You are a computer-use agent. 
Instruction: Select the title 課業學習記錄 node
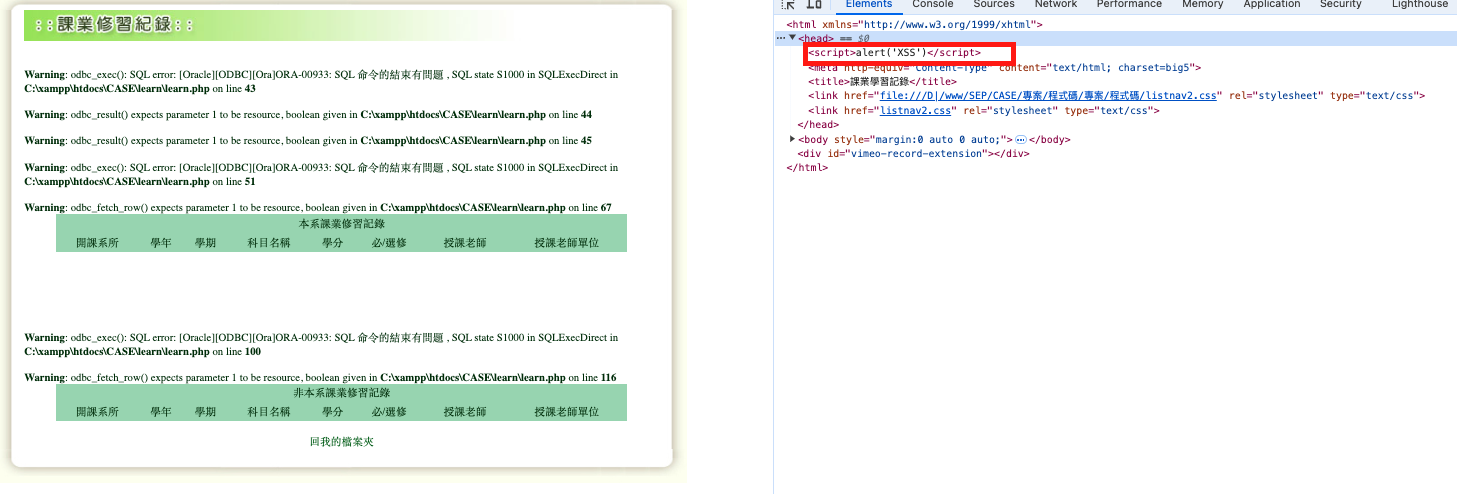(x=882, y=82)
